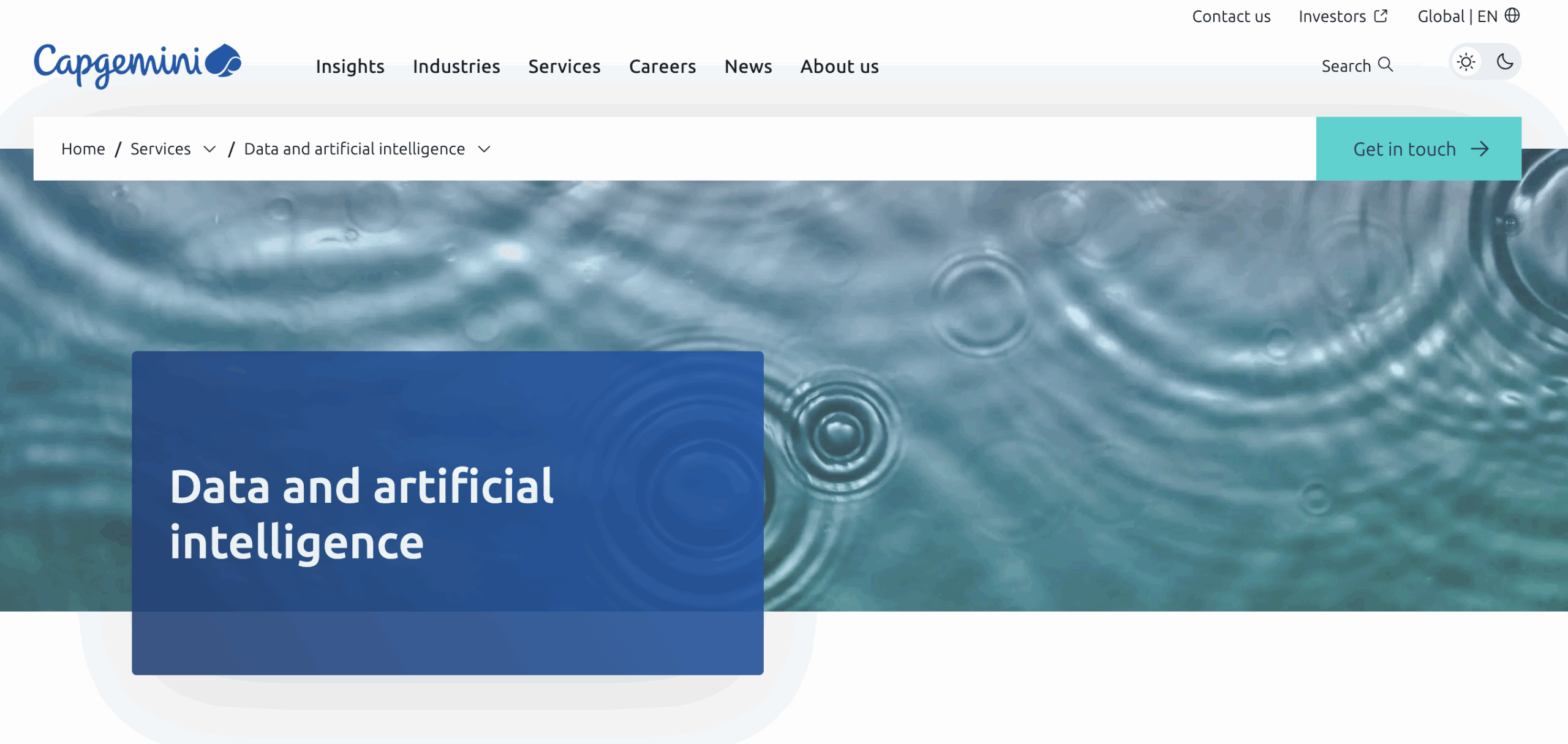Open Global | EN region selector
Viewport: 1568px width, 744px height.
(x=1457, y=17)
